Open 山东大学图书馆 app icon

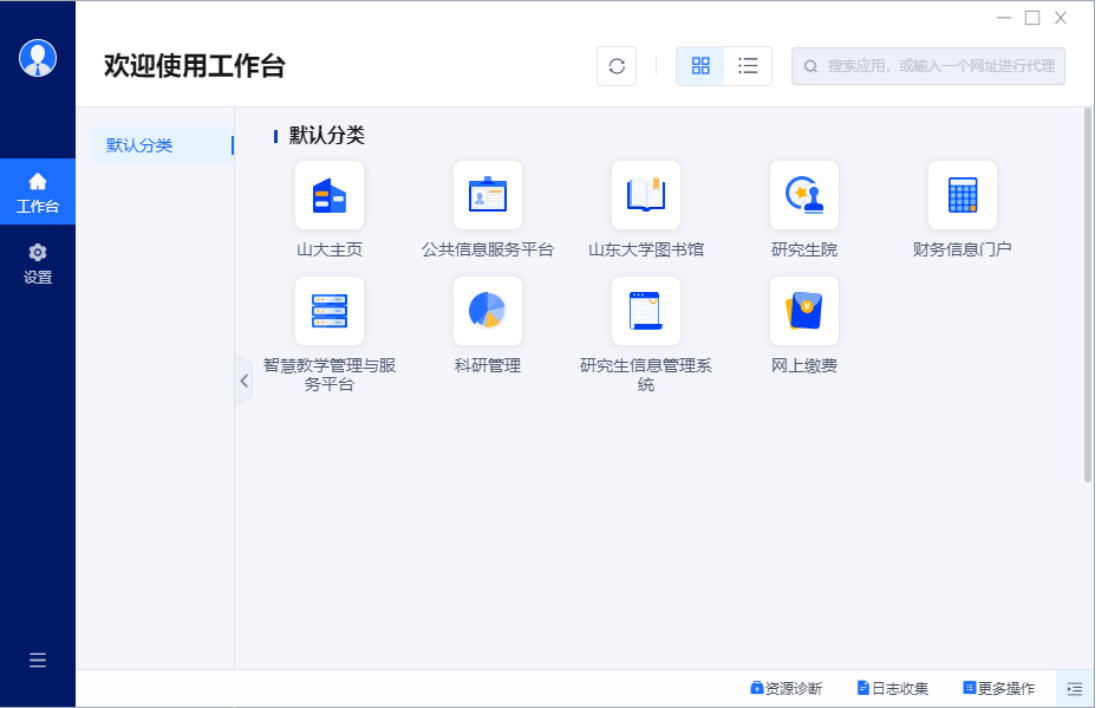(646, 195)
